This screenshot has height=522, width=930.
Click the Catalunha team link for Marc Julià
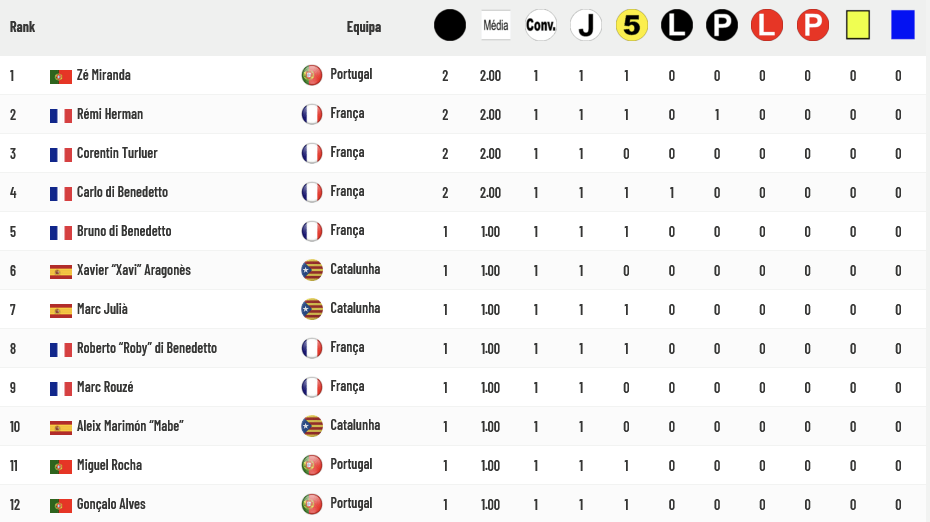355,308
